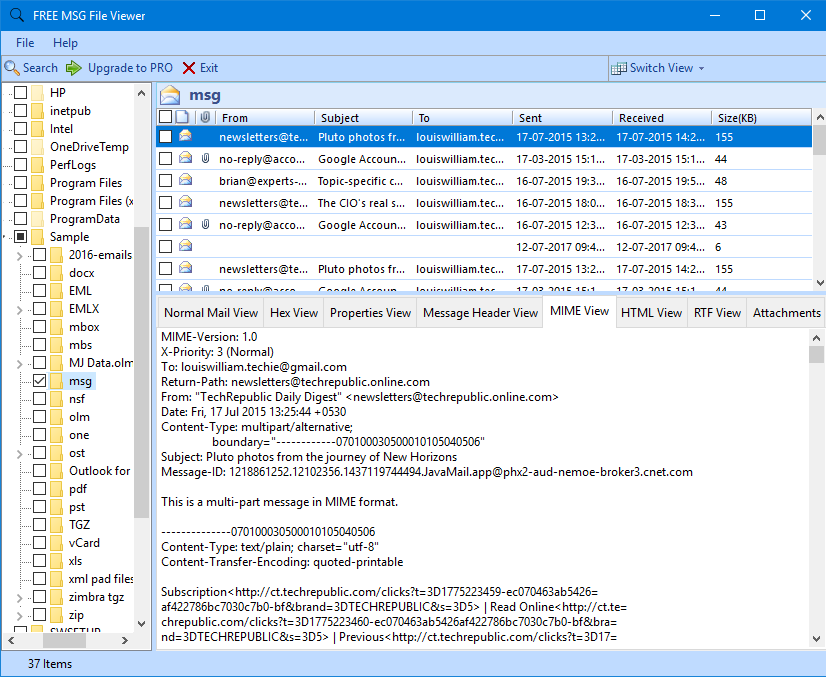
Task: Uncheck the msg folder checkbox
Action: 40,381
